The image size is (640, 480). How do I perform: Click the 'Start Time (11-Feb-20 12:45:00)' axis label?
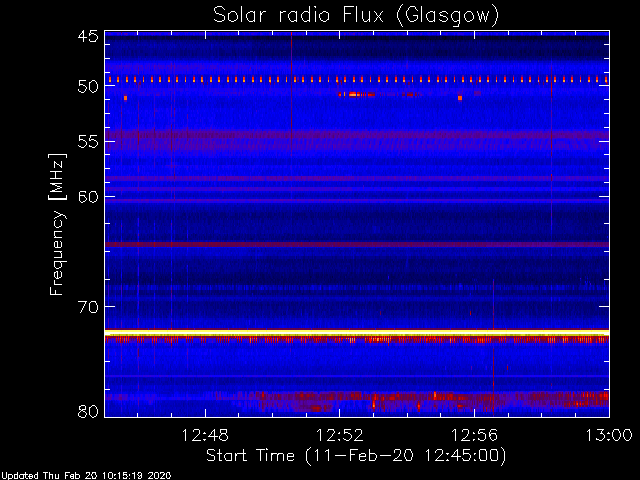coord(356,456)
